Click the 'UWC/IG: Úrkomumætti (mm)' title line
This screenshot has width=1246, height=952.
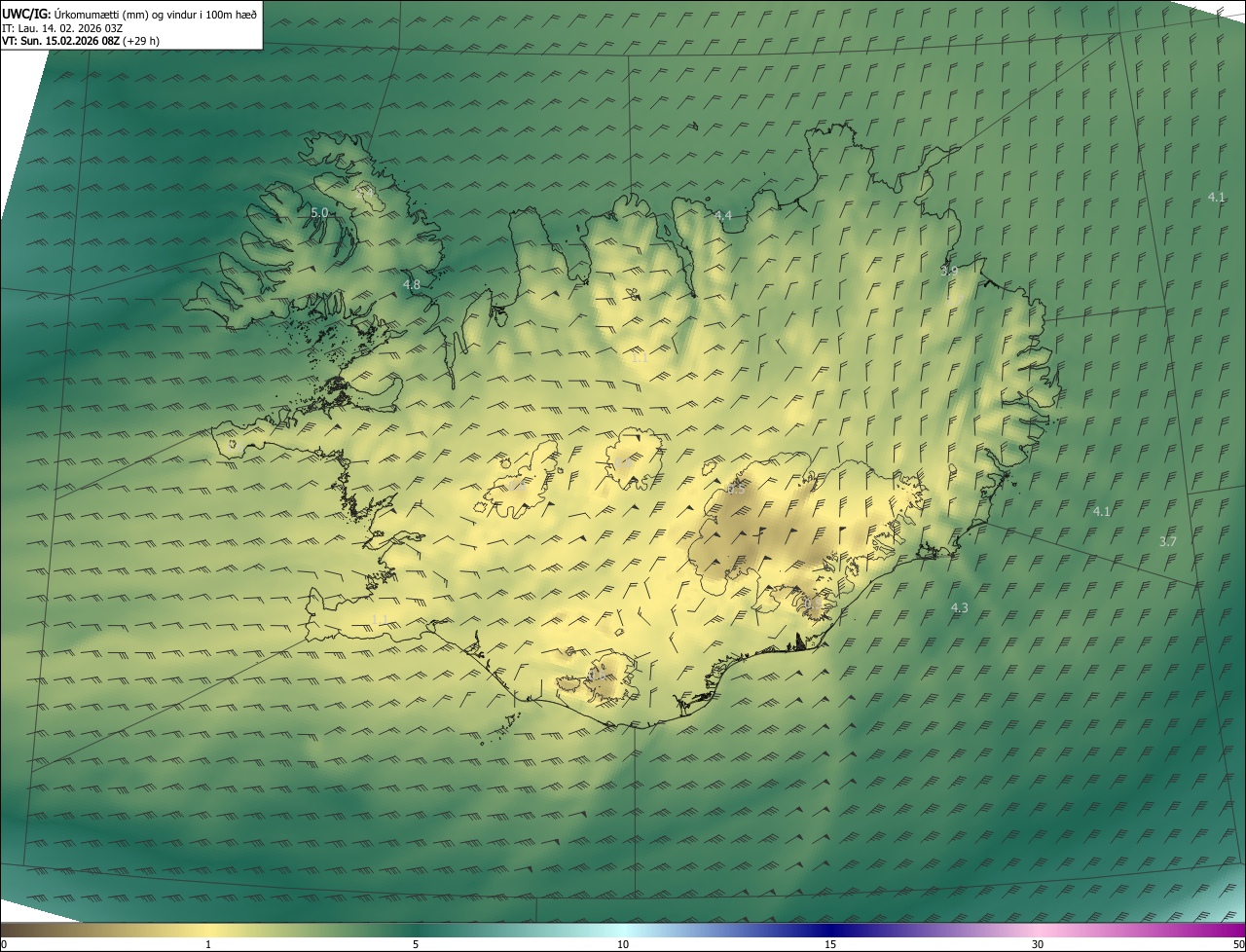[x=129, y=14]
